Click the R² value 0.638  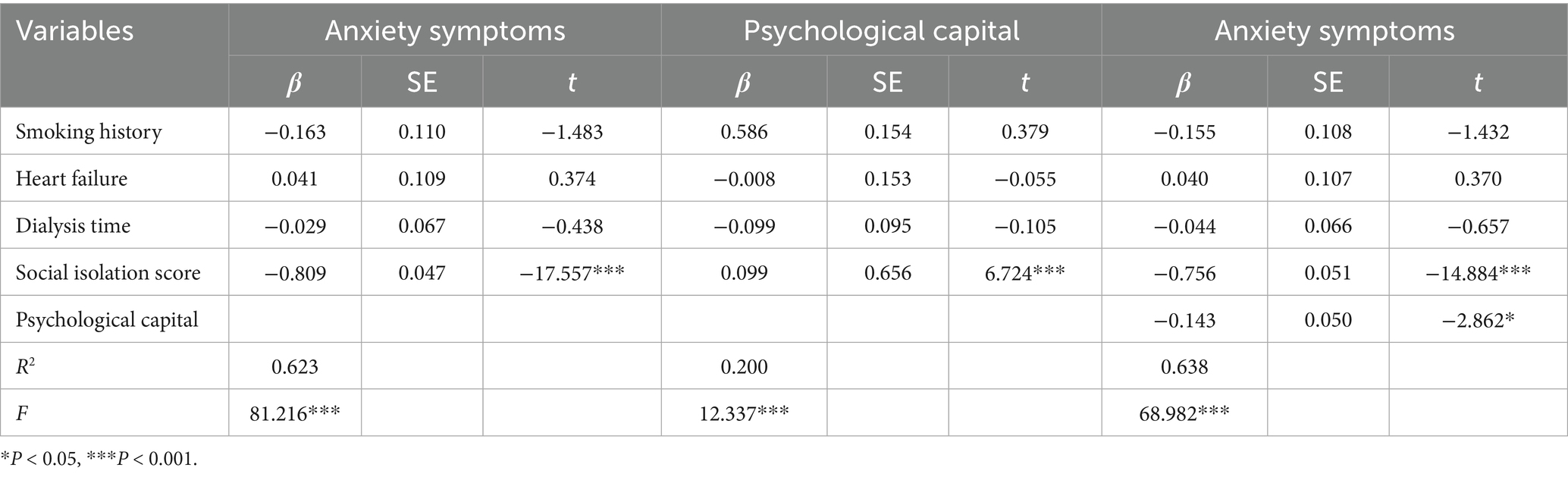1184,367
